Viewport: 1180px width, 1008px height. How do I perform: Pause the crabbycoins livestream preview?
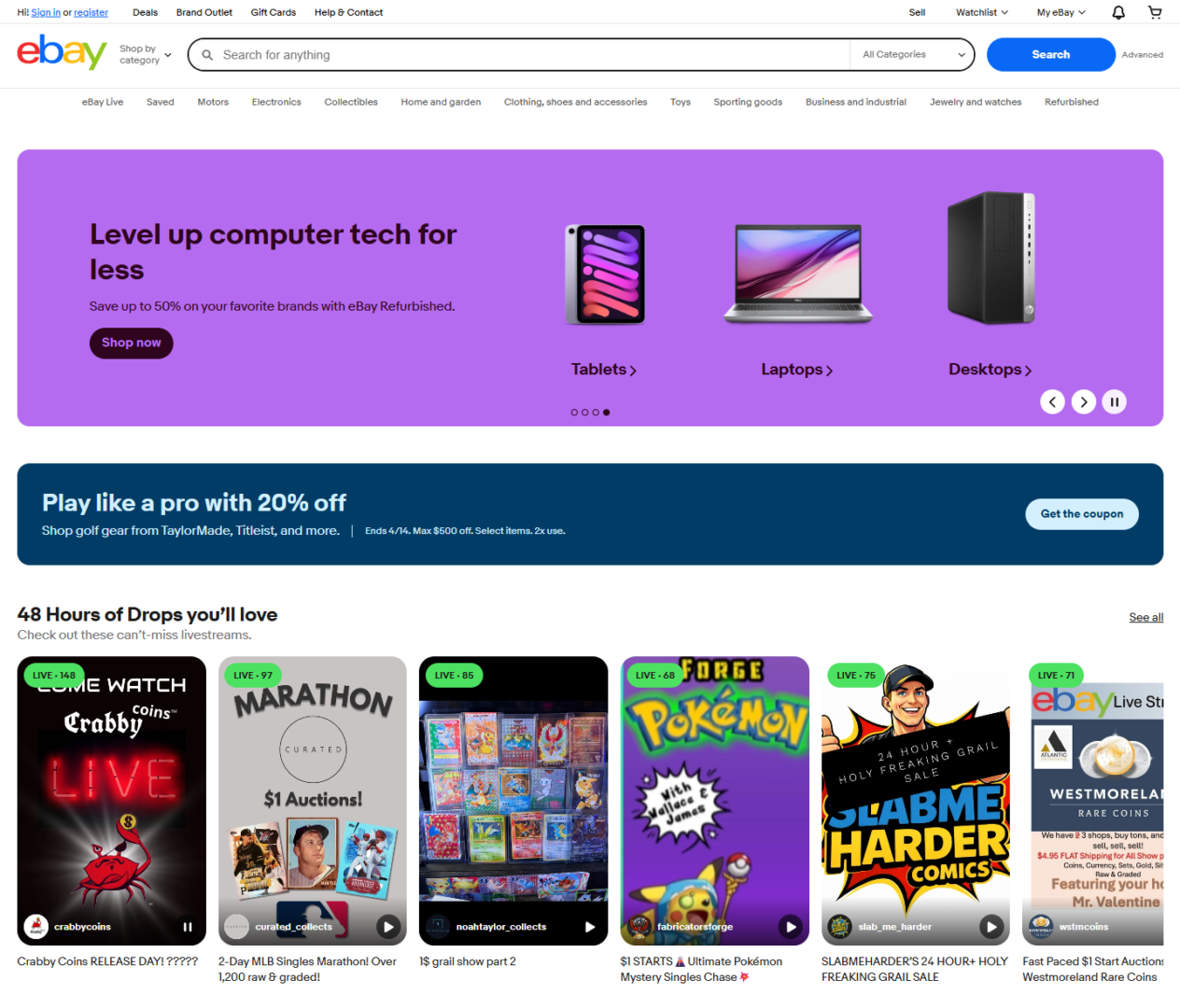(188, 927)
